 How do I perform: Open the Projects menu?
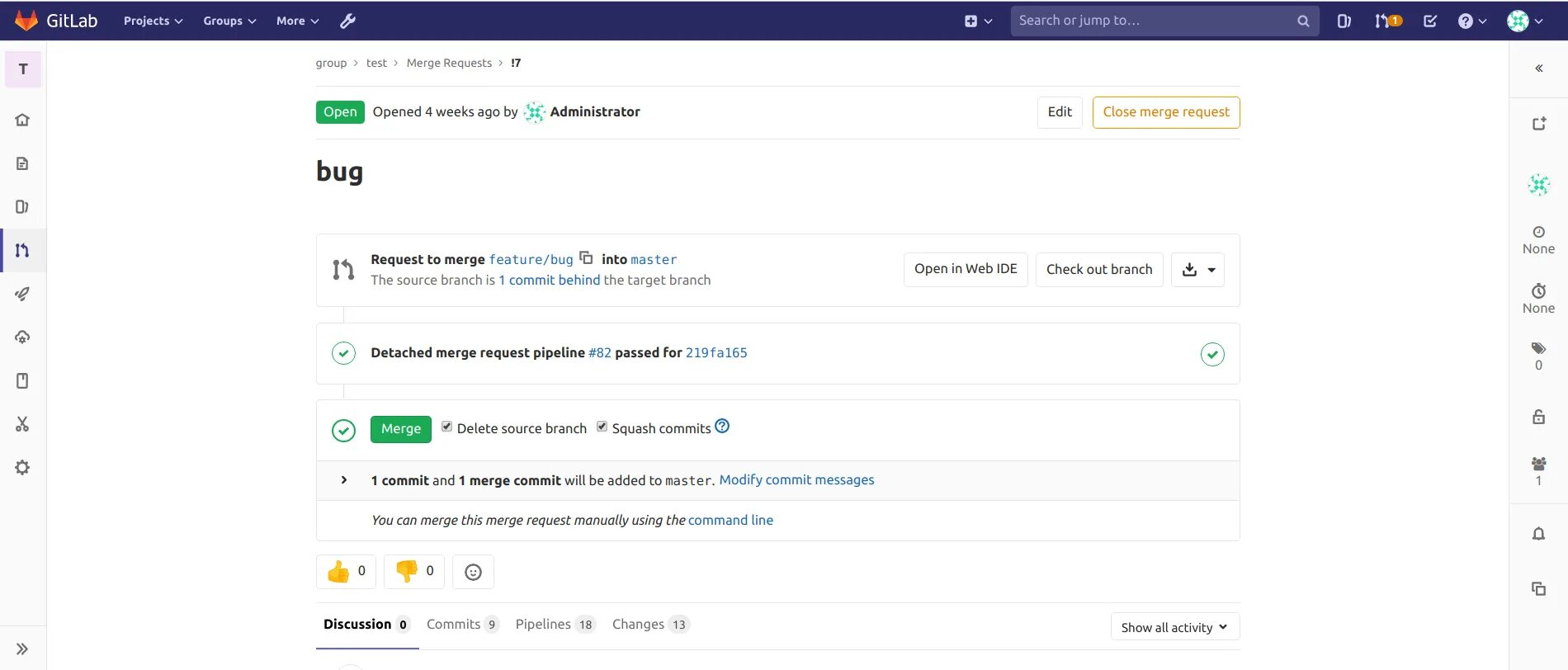(x=153, y=21)
